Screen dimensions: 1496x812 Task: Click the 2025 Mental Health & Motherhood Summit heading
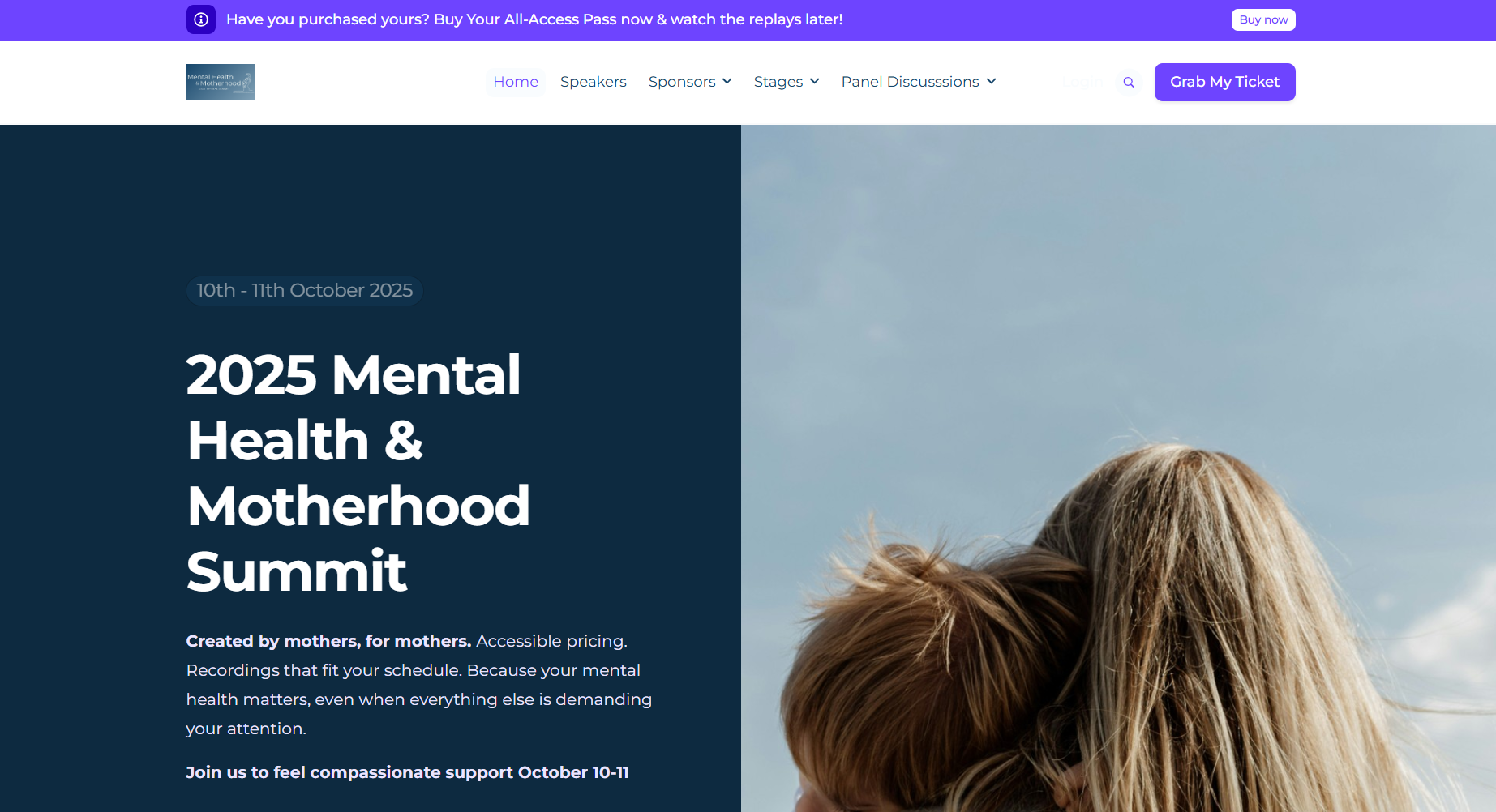pos(358,472)
